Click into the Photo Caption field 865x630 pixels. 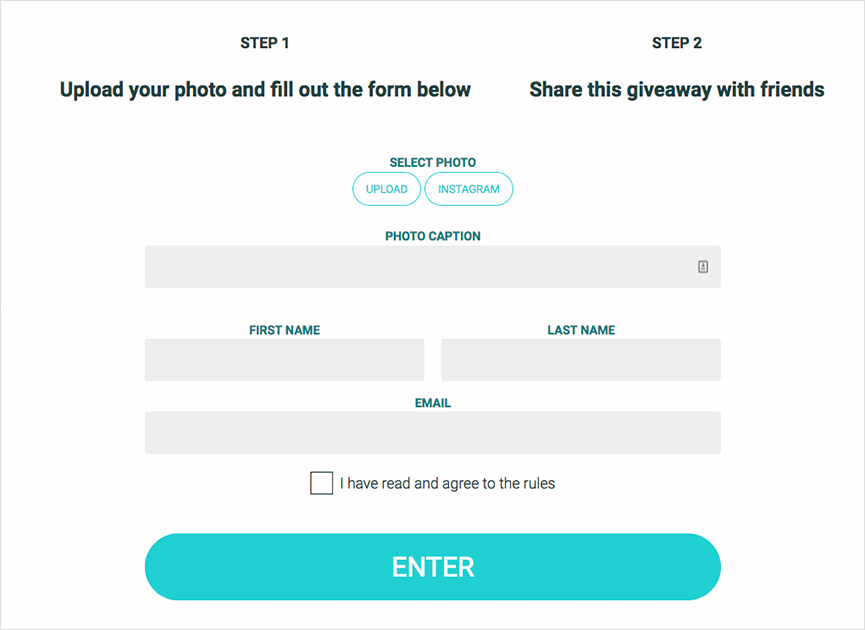432,267
